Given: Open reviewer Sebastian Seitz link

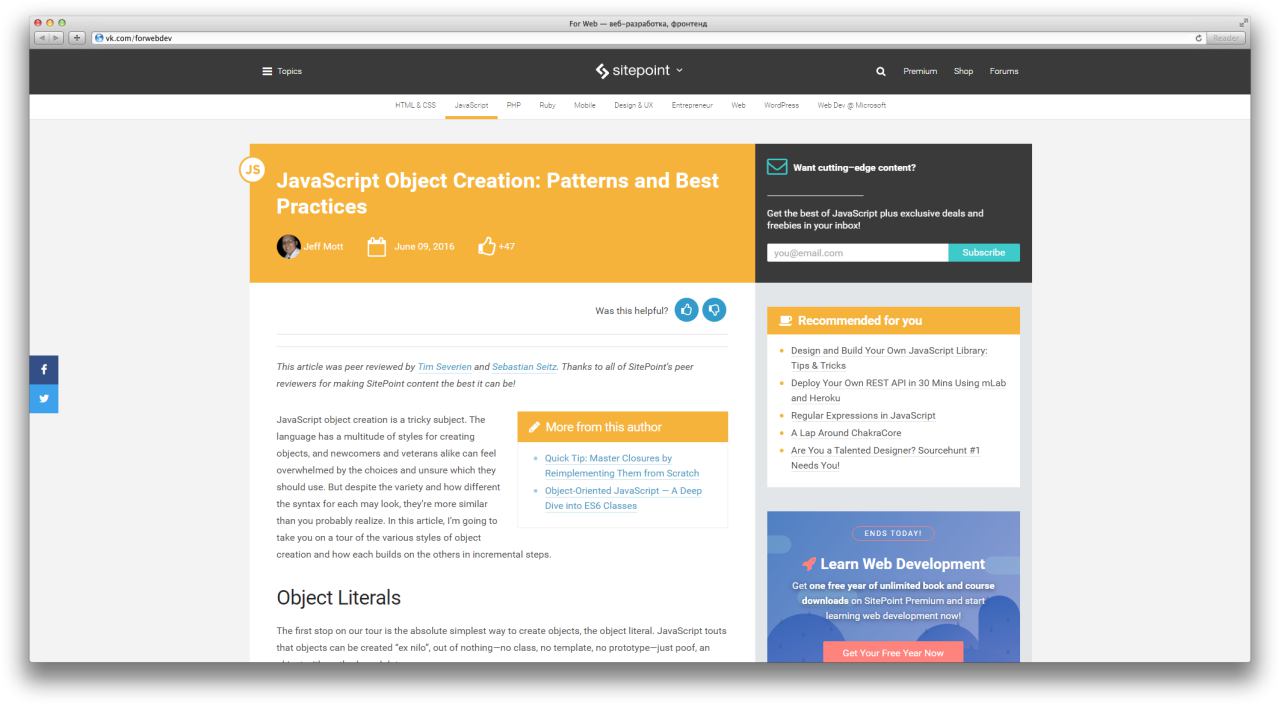Looking at the screenshot, I should (x=524, y=367).
